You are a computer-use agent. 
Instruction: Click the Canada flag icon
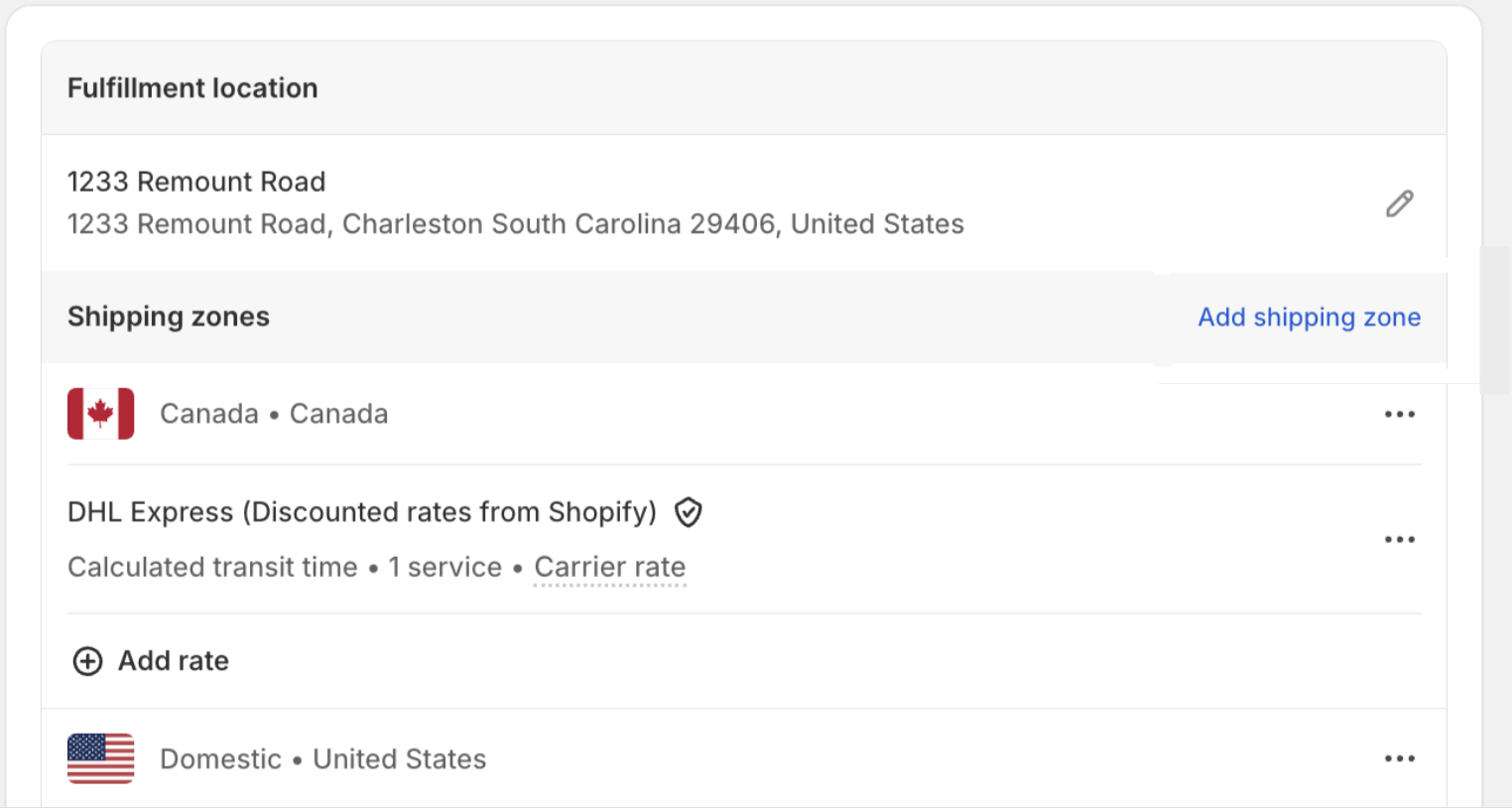(x=100, y=414)
